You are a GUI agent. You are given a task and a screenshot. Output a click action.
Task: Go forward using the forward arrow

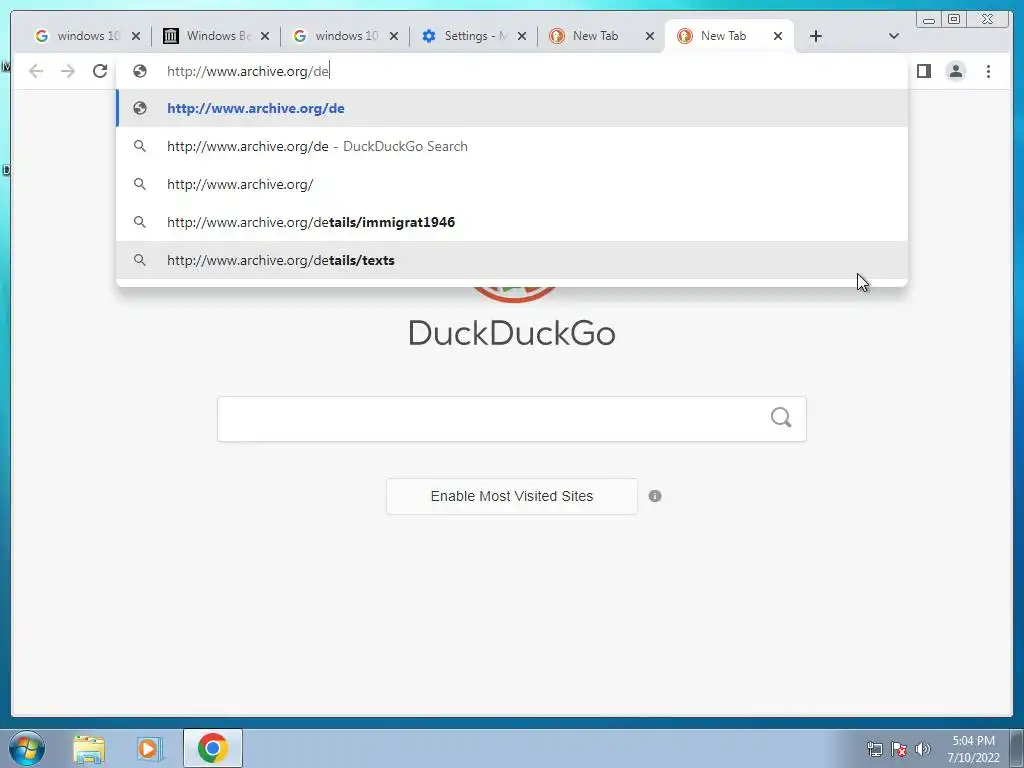pyautogui.click(x=68, y=71)
